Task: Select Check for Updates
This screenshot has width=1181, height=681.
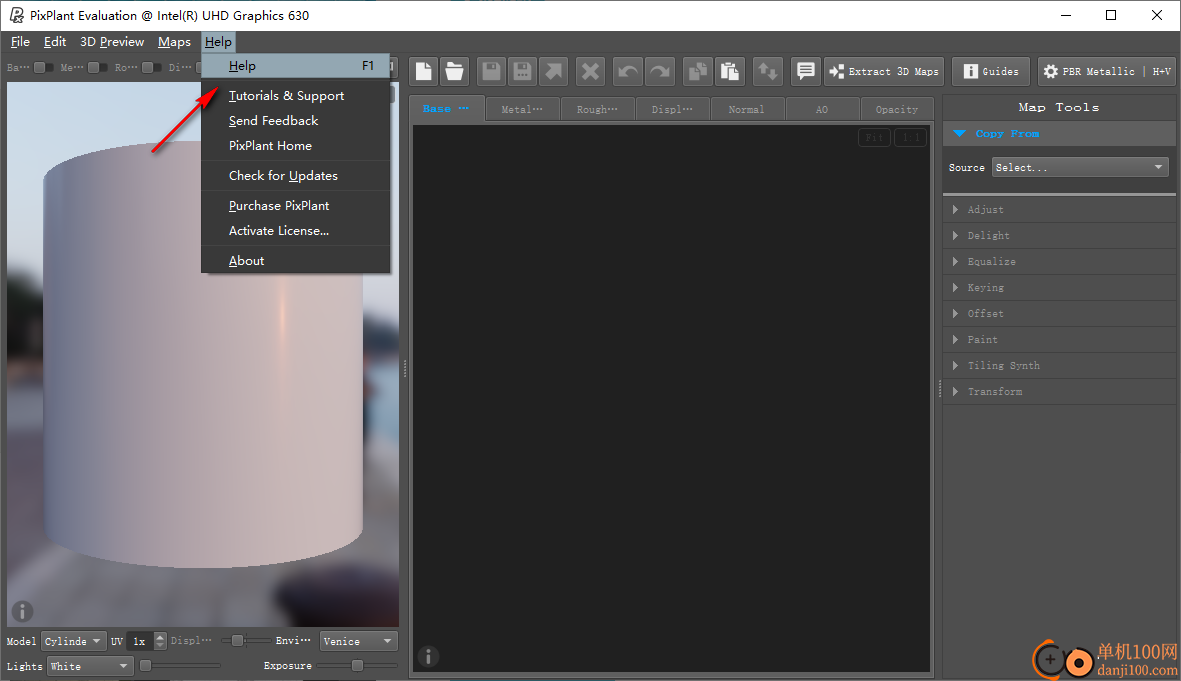Action: [x=295, y=176]
